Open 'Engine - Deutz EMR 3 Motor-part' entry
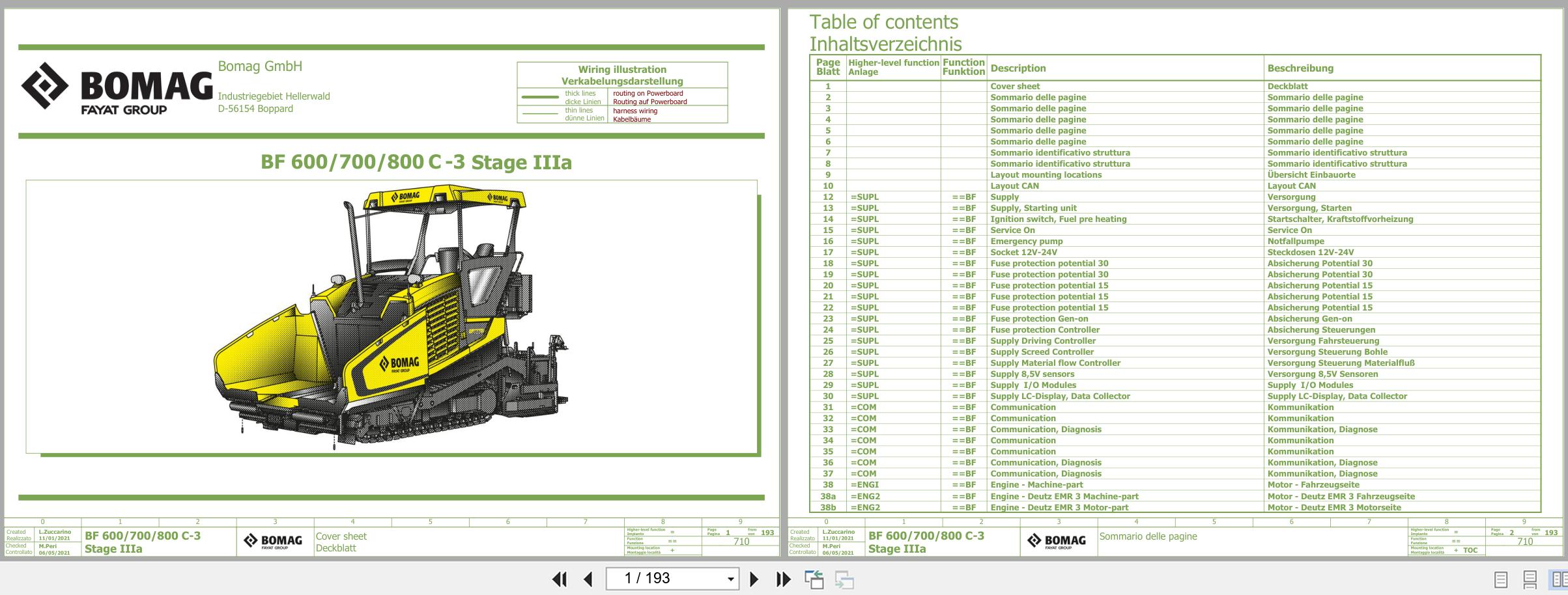 (x=1064, y=508)
